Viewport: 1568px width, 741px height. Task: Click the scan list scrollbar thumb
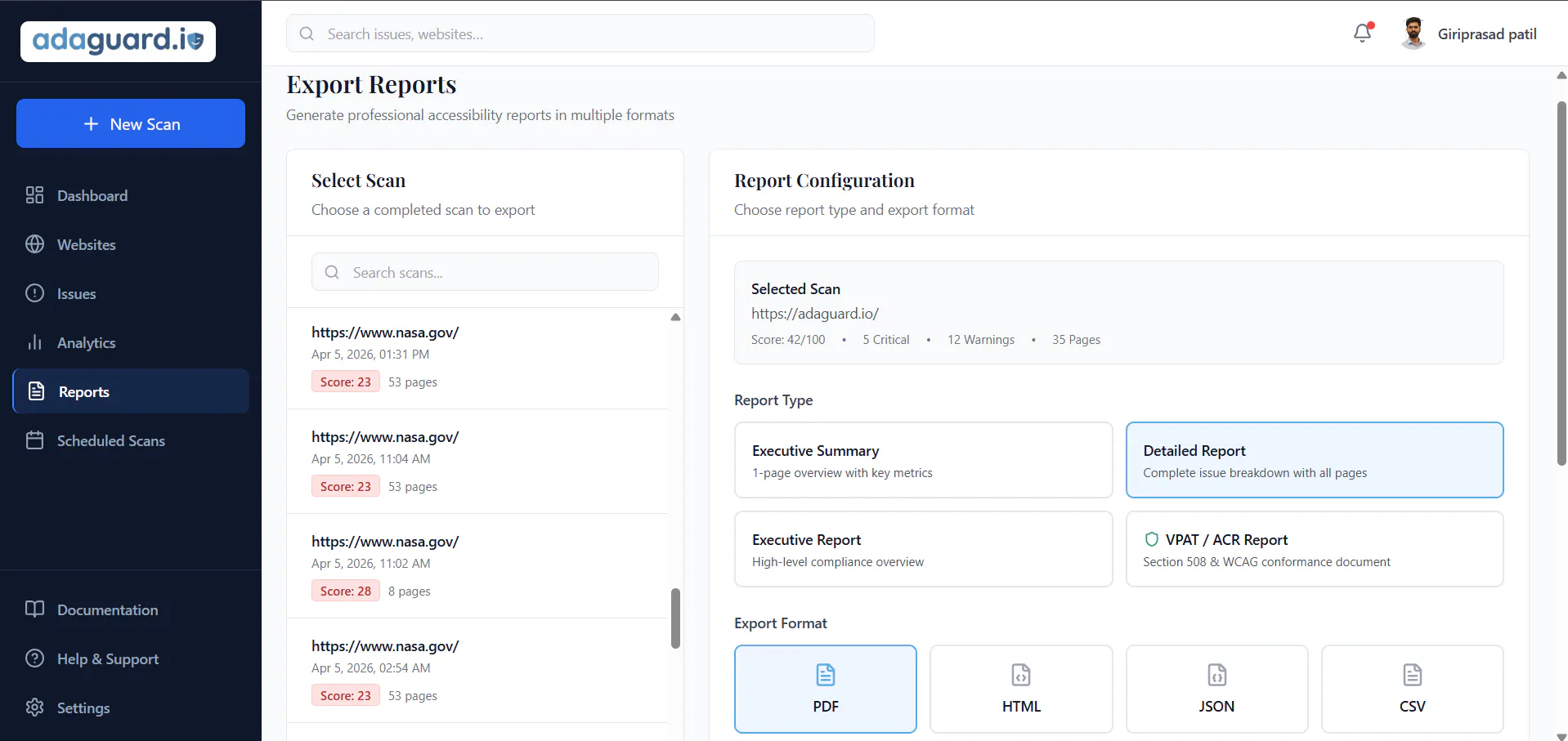point(675,618)
